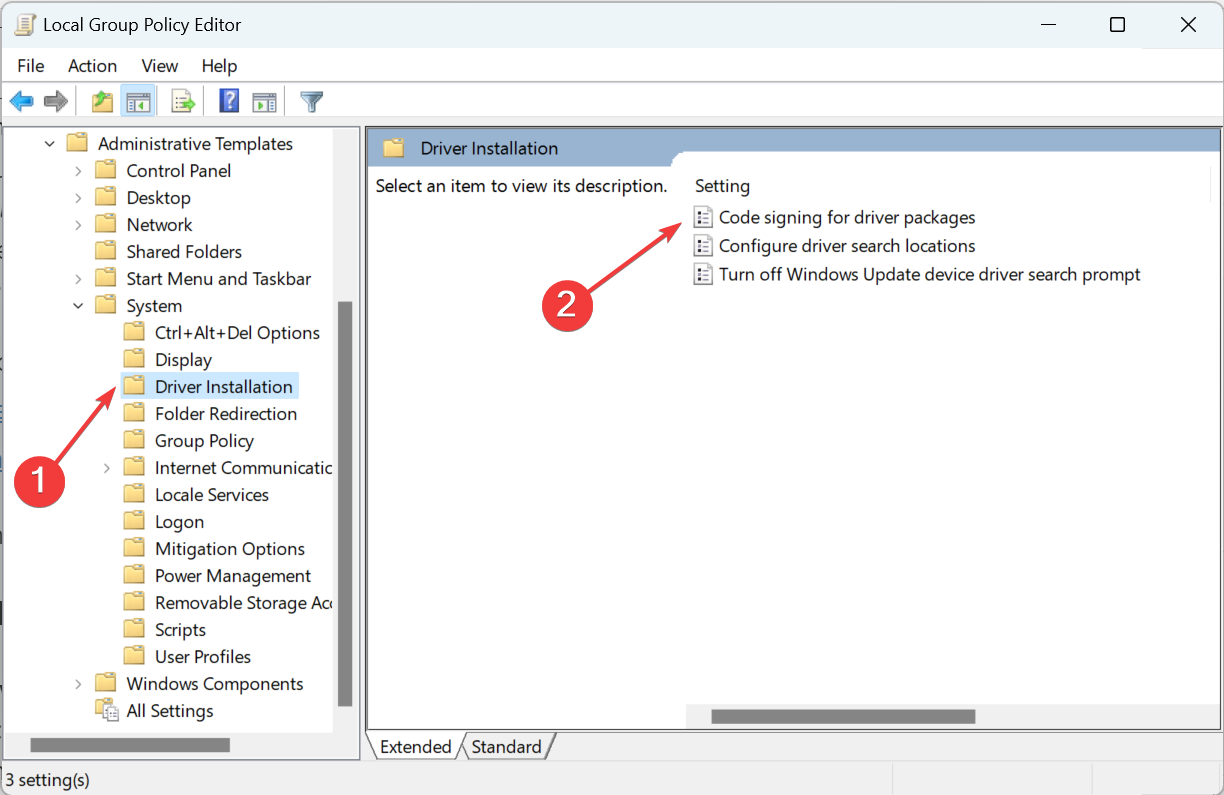
Task: Maximize the Local Group Policy Editor window
Action: tap(1118, 25)
